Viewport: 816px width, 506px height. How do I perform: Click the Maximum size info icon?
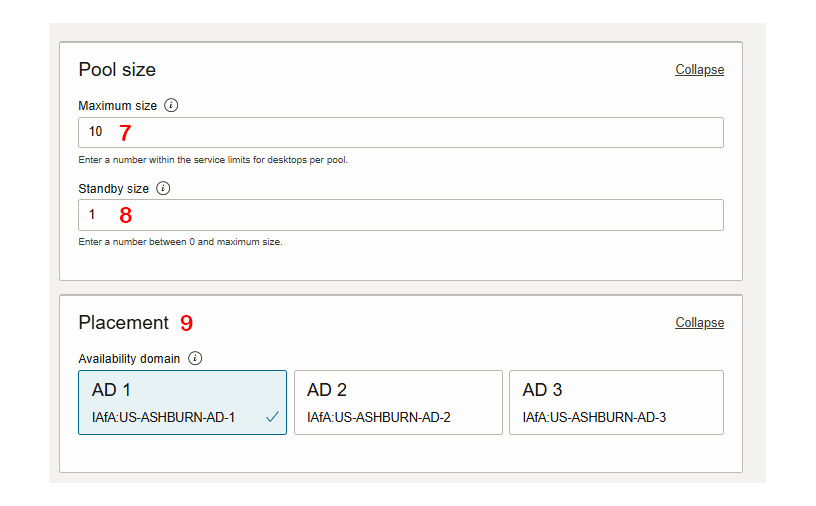pos(171,105)
